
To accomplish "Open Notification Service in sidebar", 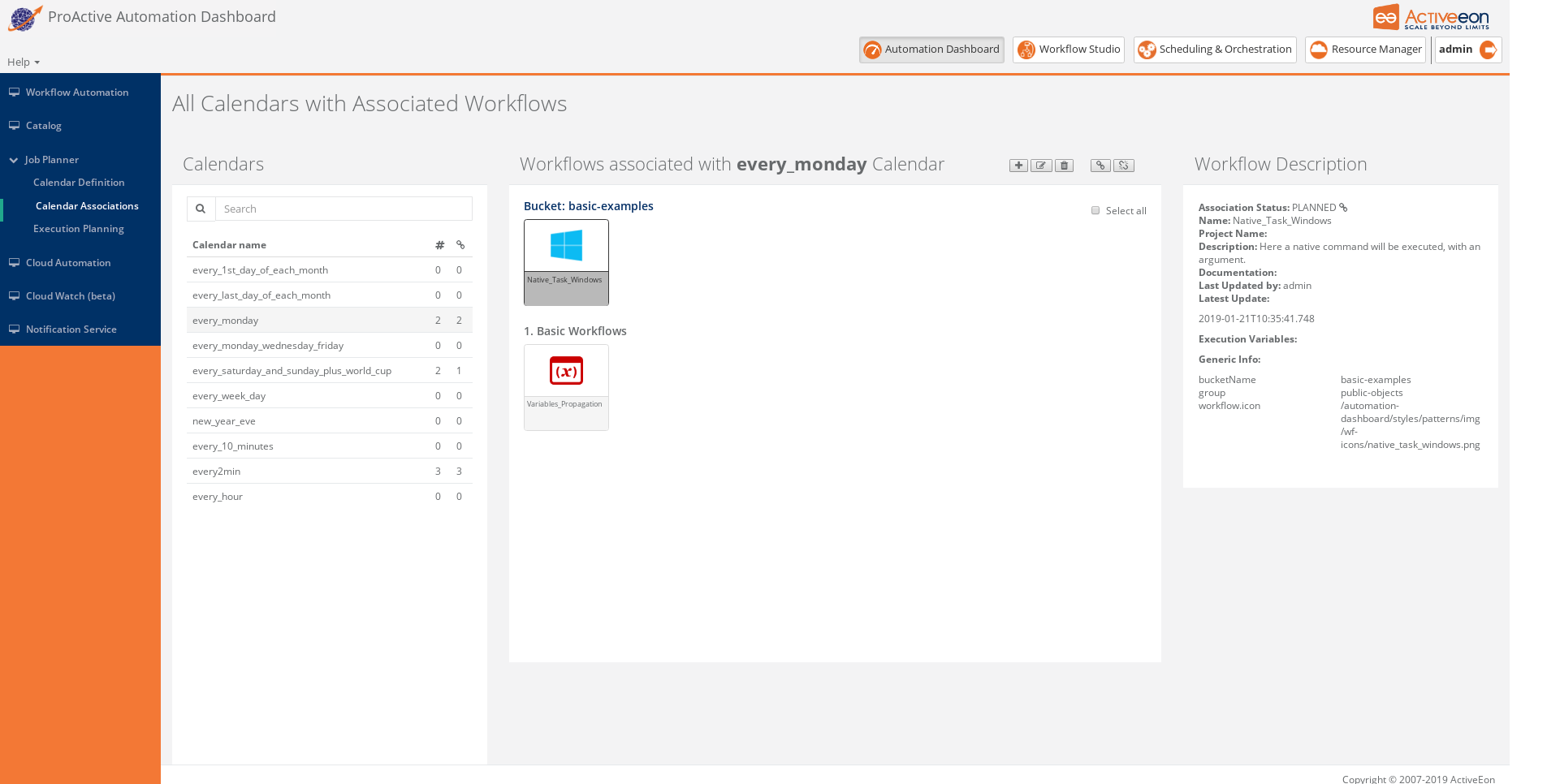I will coord(71,330).
